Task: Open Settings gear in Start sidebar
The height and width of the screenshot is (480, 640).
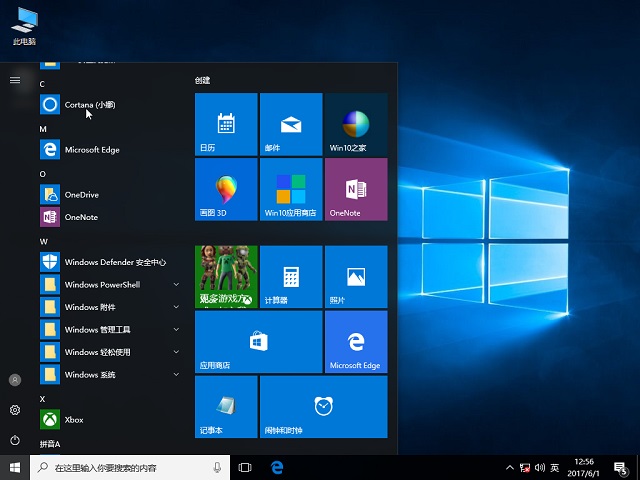Action: 15,410
